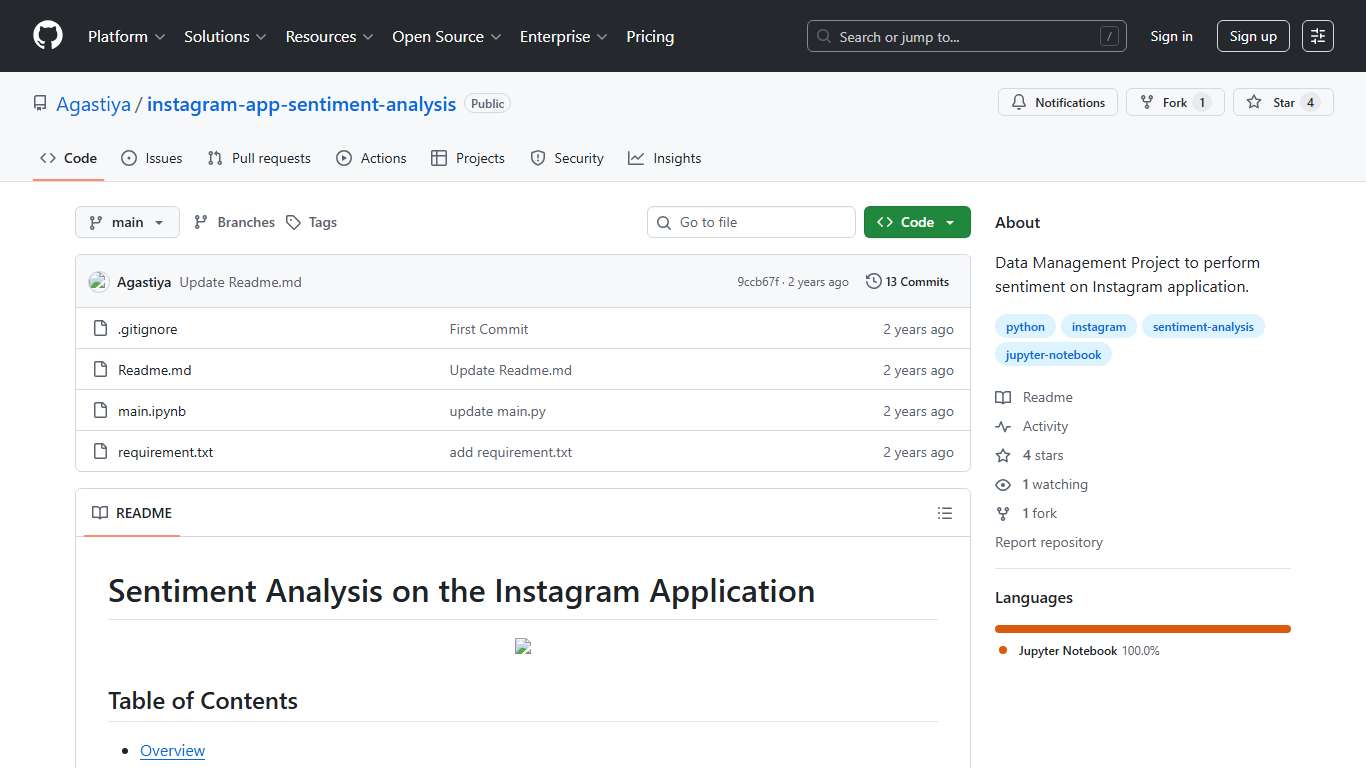Screen dimensions: 1366x768
Task: Click the command palette icon beside Sign up
Action: point(1317,36)
